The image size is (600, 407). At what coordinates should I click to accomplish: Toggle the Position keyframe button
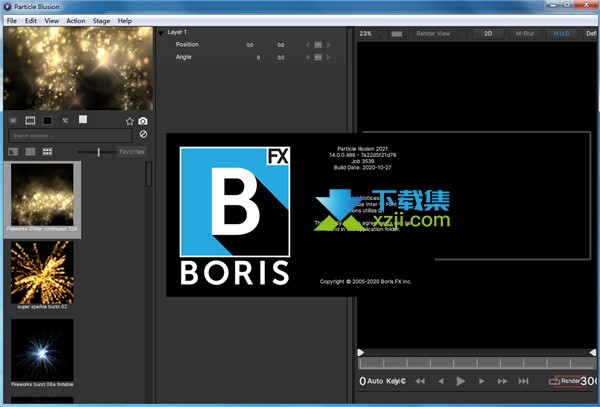[318, 45]
